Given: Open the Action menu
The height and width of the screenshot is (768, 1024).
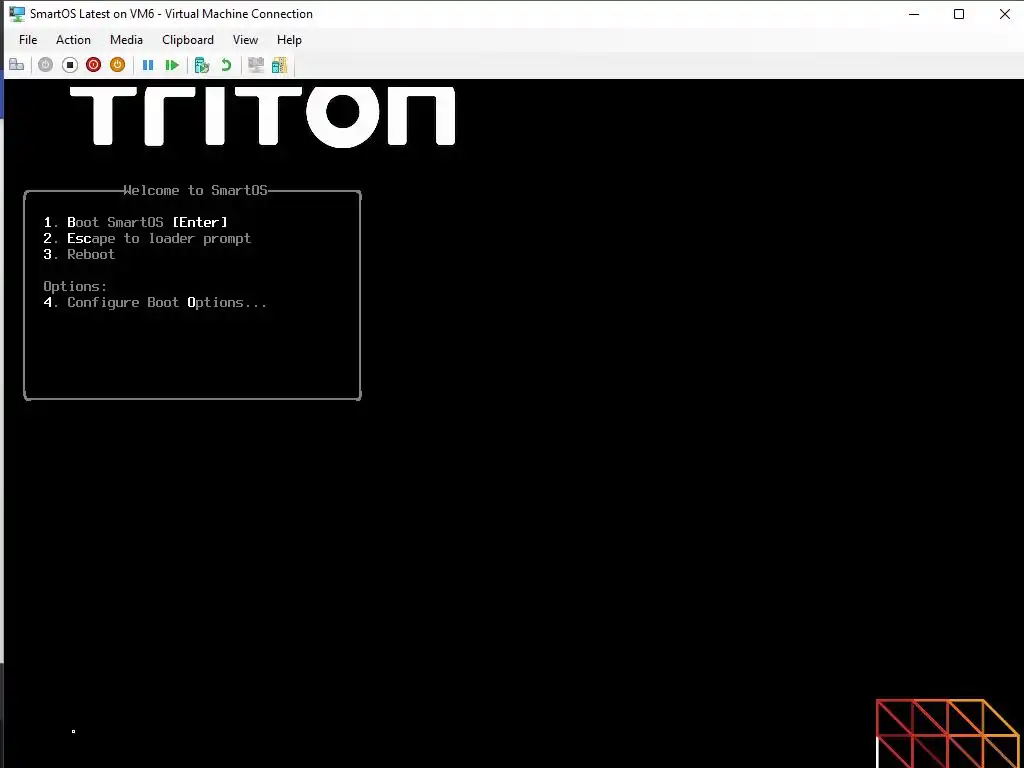Looking at the screenshot, I should click(x=73, y=40).
